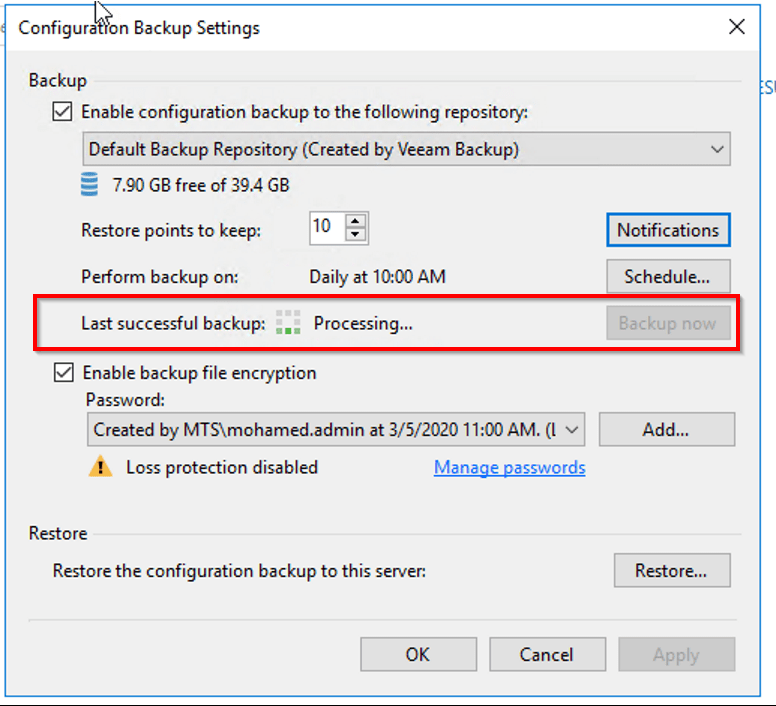The width and height of the screenshot is (776, 706).
Task: Click the Apply button
Action: tap(676, 654)
